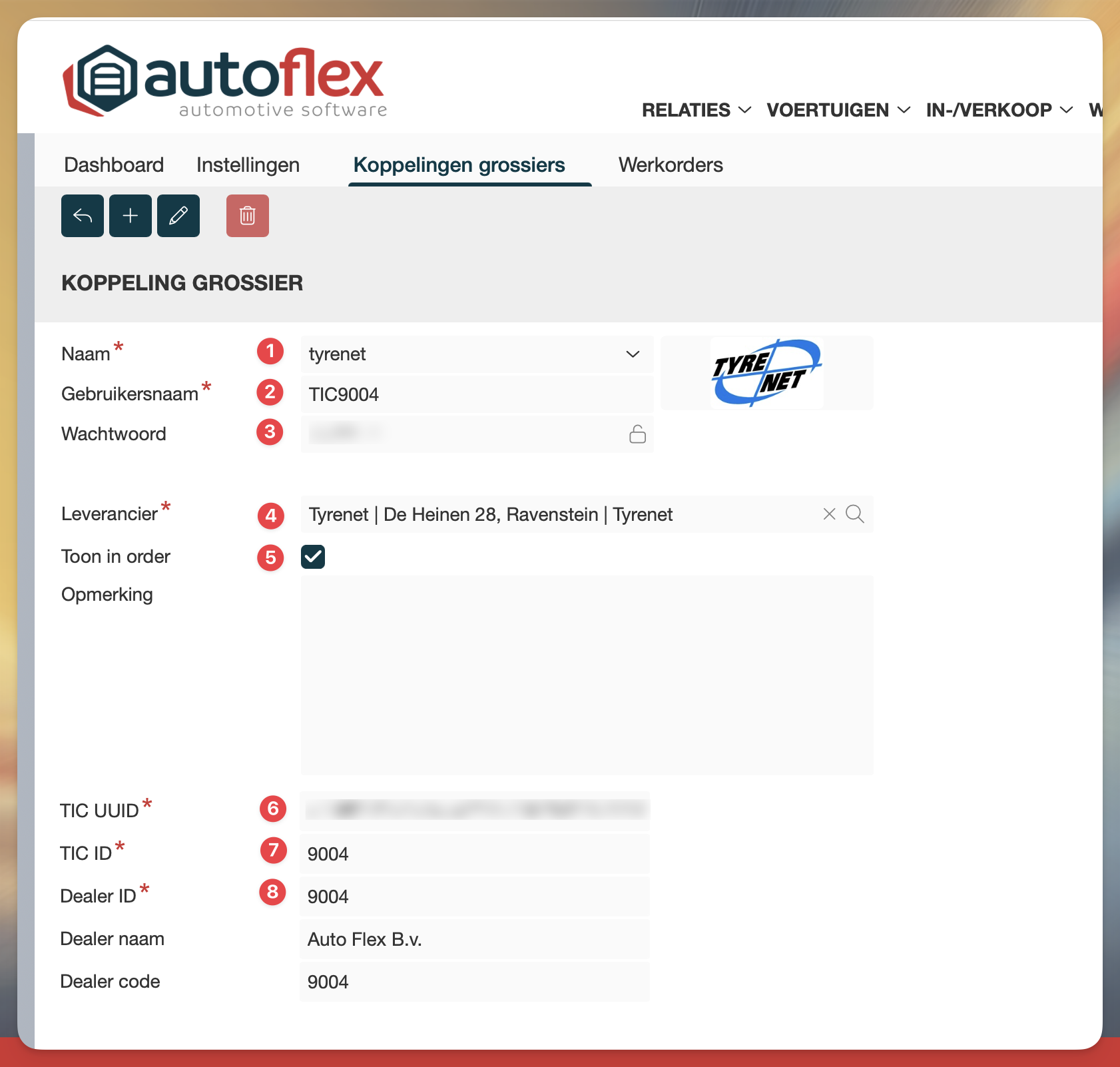This screenshot has height=1067, width=1120.
Task: Open Leverancier search with magnifier icon
Action: coord(855,514)
